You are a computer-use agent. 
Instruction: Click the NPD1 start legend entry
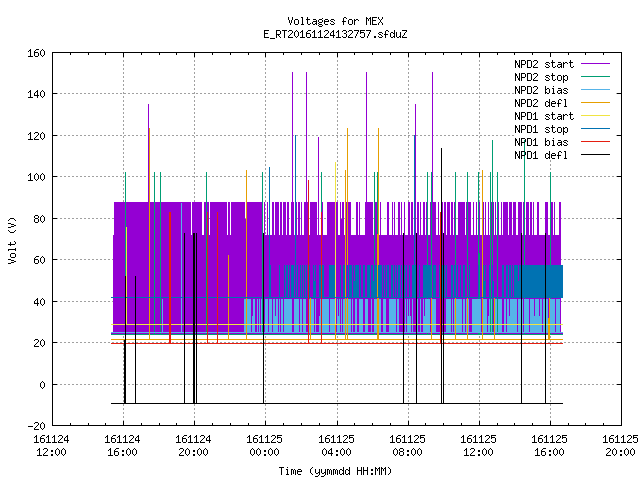(x=562, y=116)
